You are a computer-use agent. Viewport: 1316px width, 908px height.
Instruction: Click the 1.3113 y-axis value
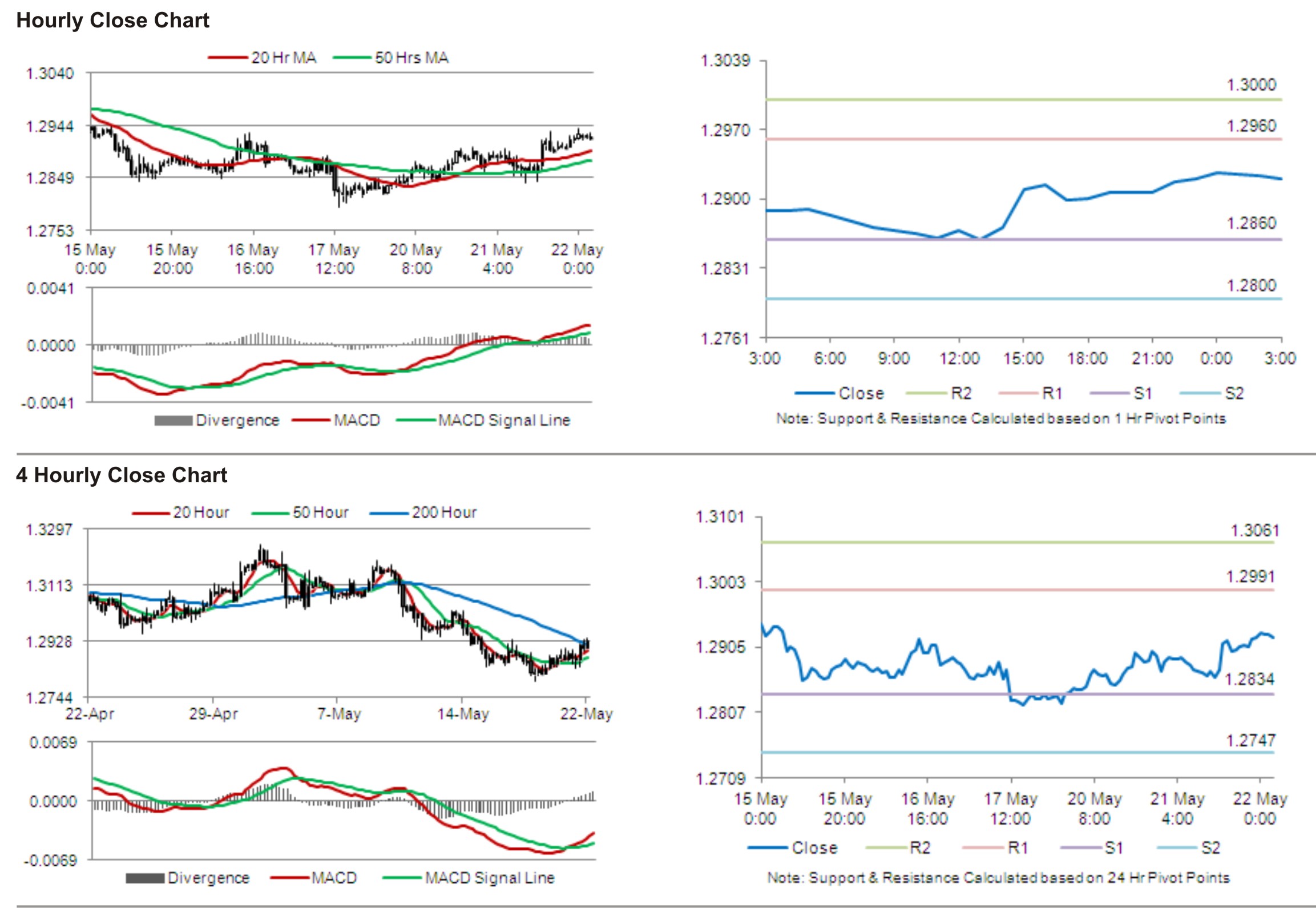pos(50,586)
